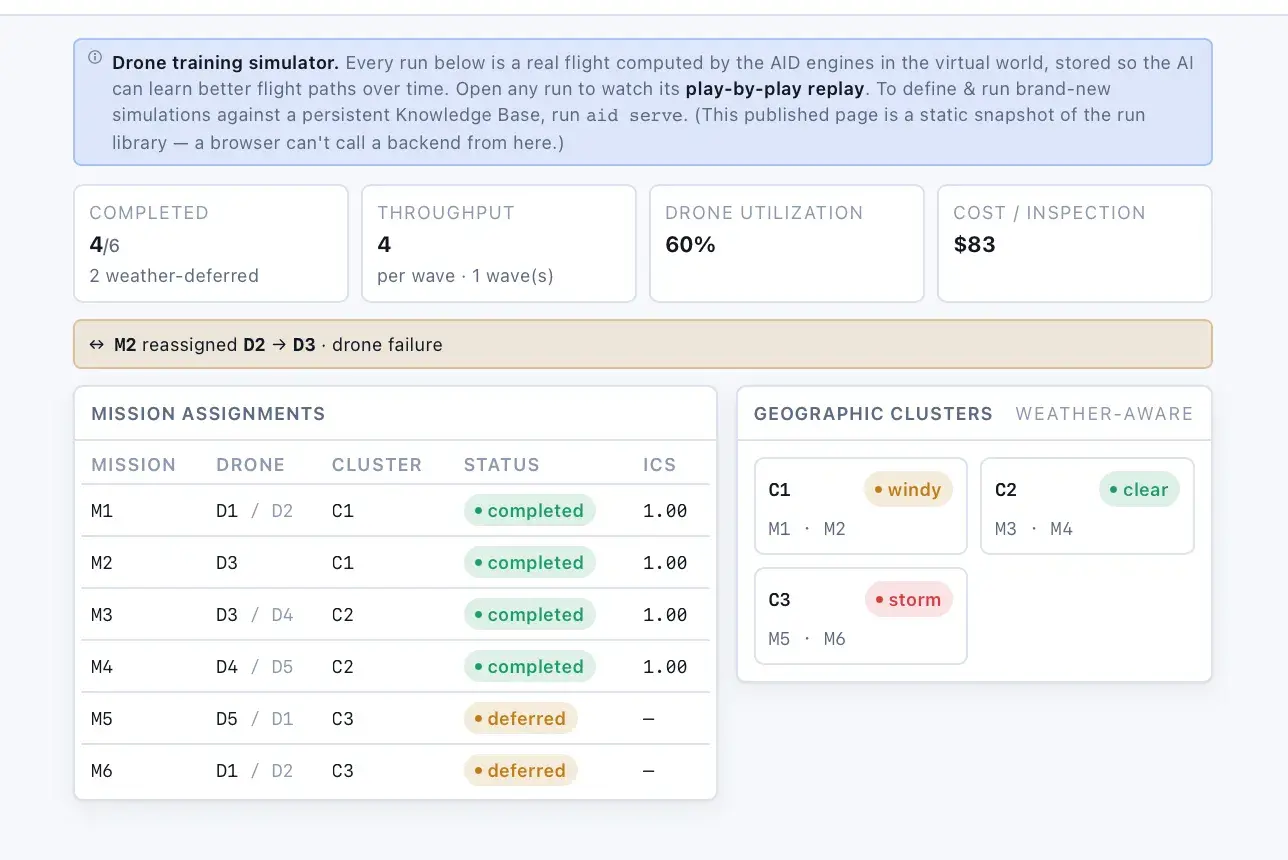Click the WEATHER-AWARE label

coord(1104,414)
